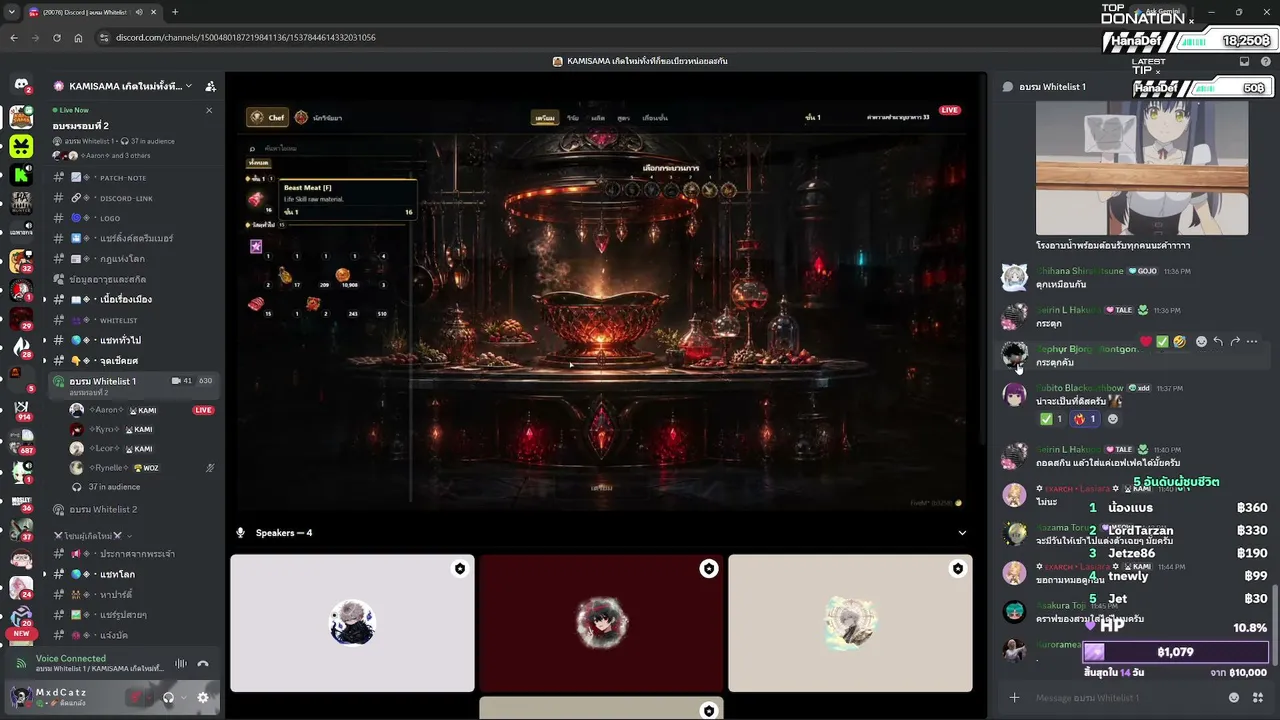1280x720 pixels.
Task: Click the moderator shield on the beige speaker tile
Action: 958,569
